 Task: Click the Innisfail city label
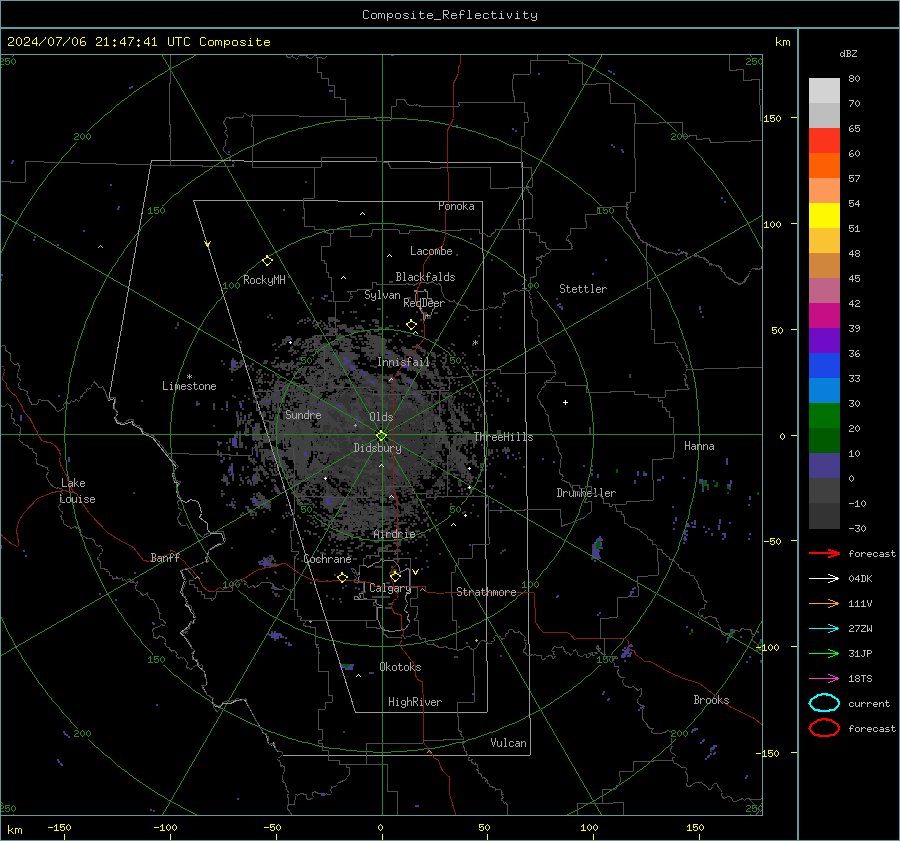(403, 362)
